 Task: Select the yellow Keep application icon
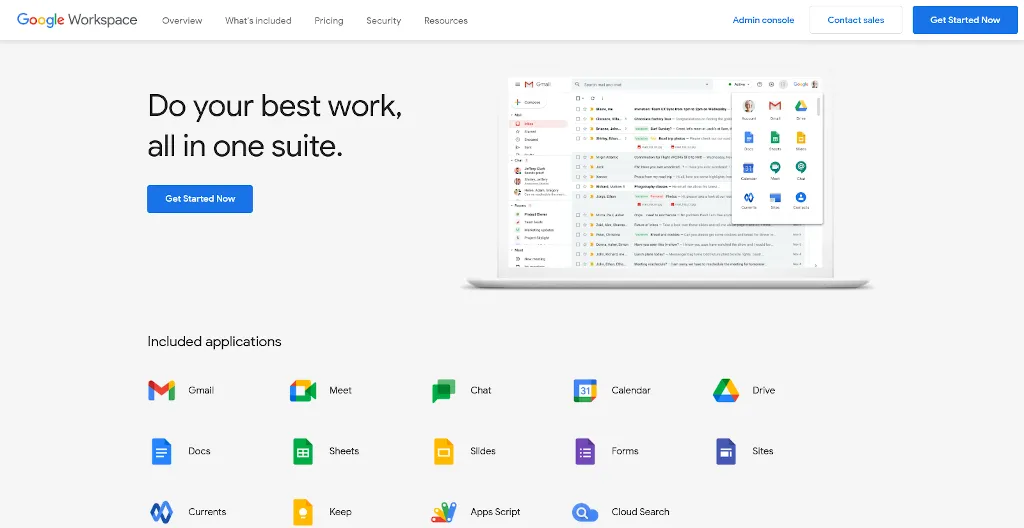pyautogui.click(x=303, y=512)
